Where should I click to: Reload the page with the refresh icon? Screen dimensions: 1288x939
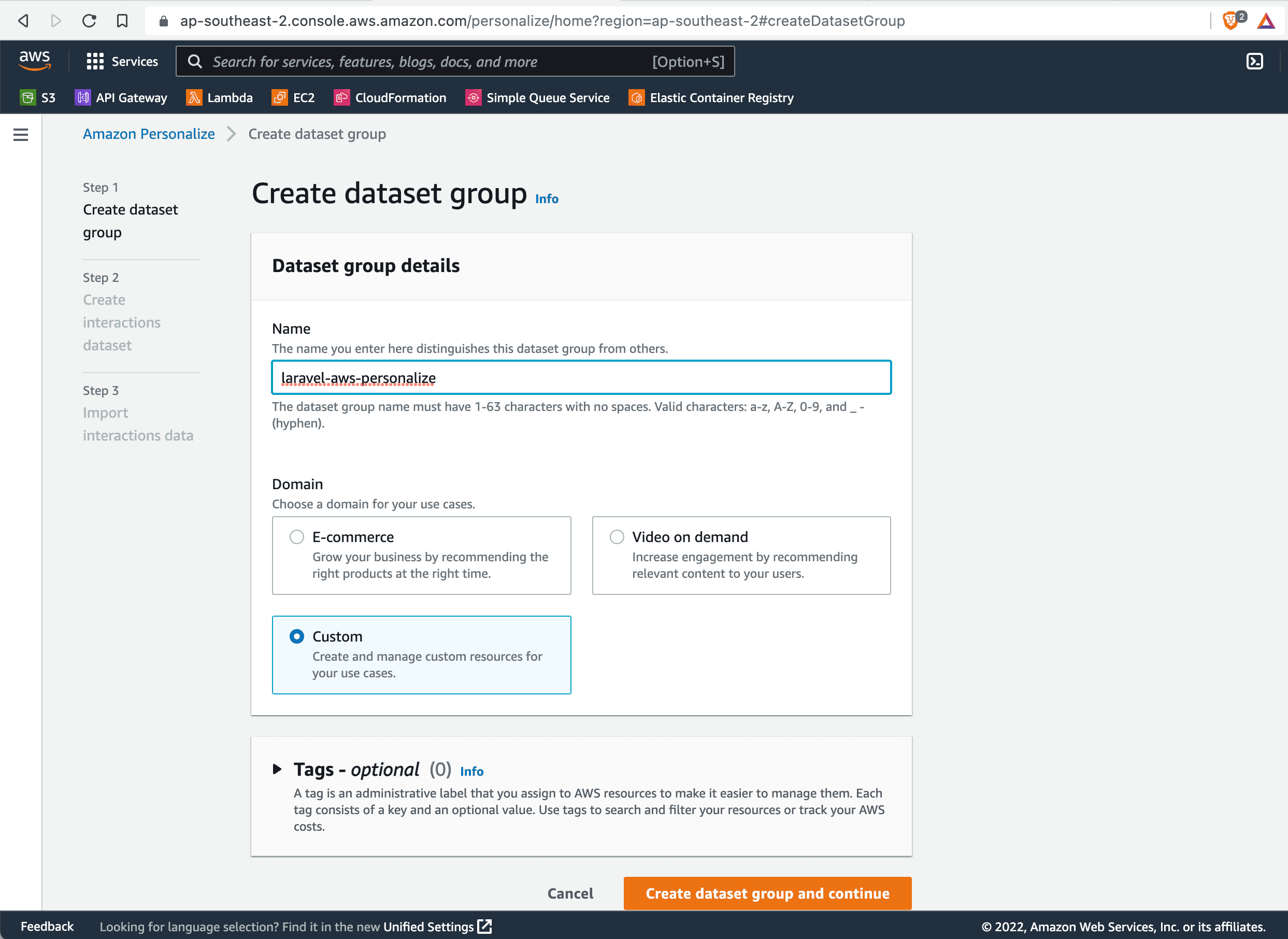[x=89, y=21]
